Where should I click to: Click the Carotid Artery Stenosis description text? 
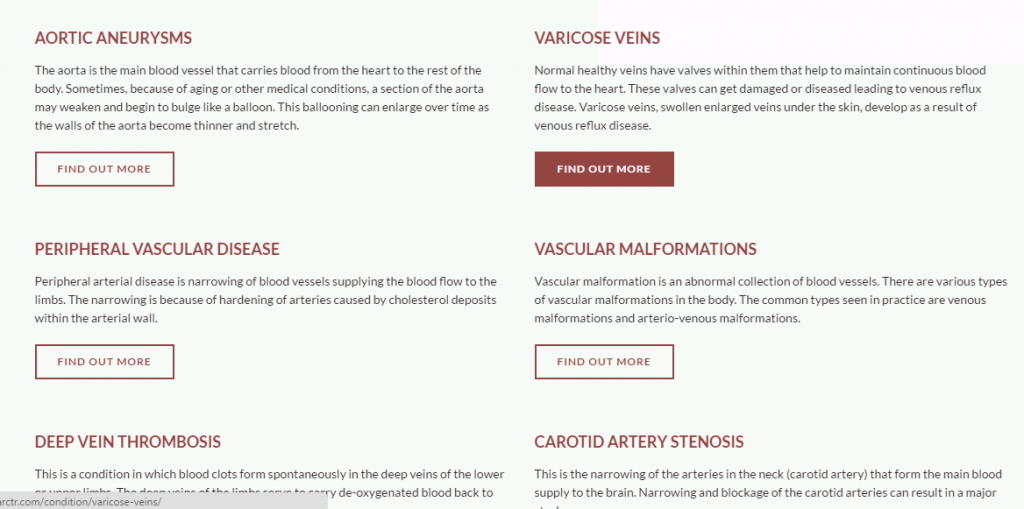767,474
